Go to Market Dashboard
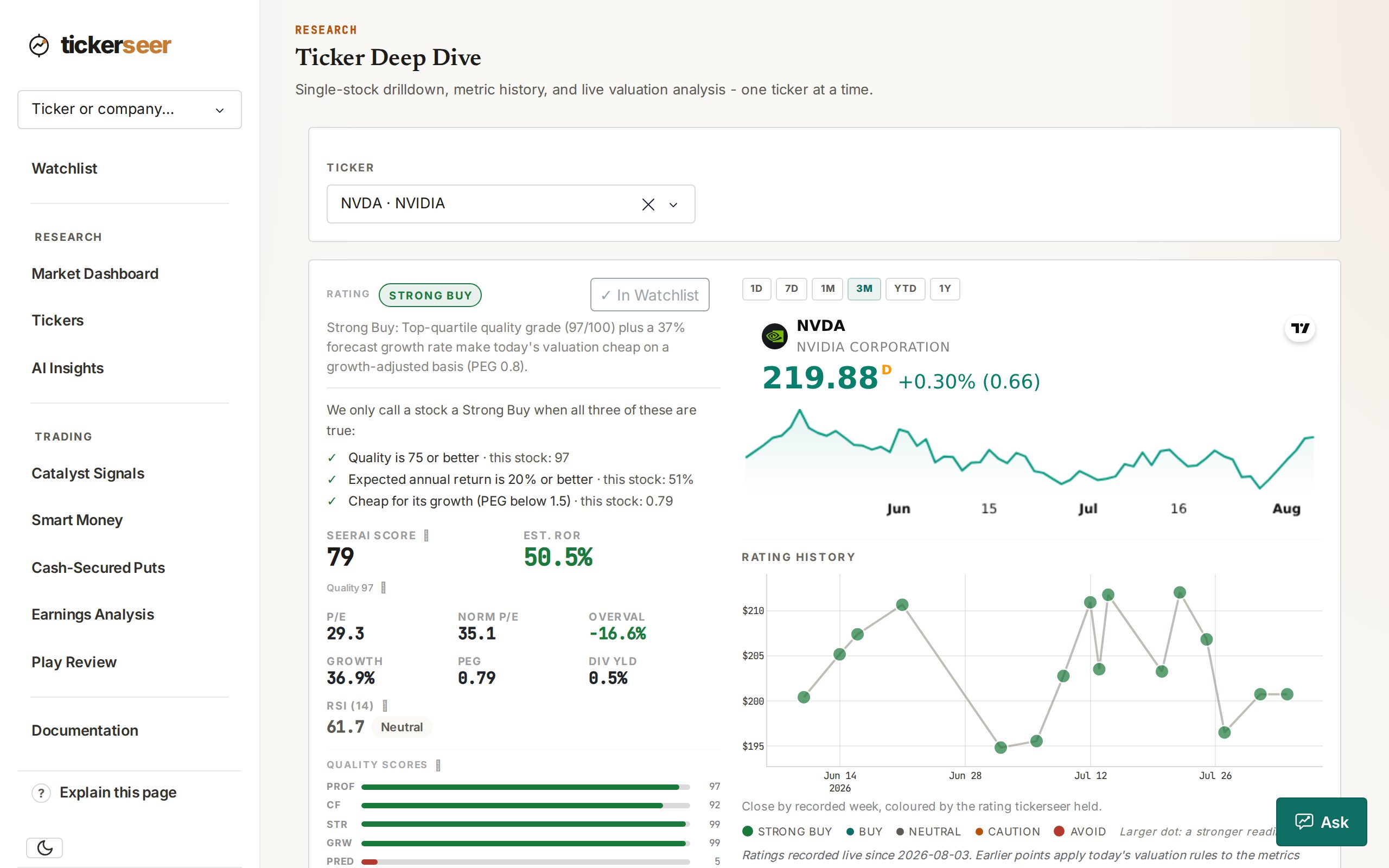1389x868 pixels. [95, 274]
